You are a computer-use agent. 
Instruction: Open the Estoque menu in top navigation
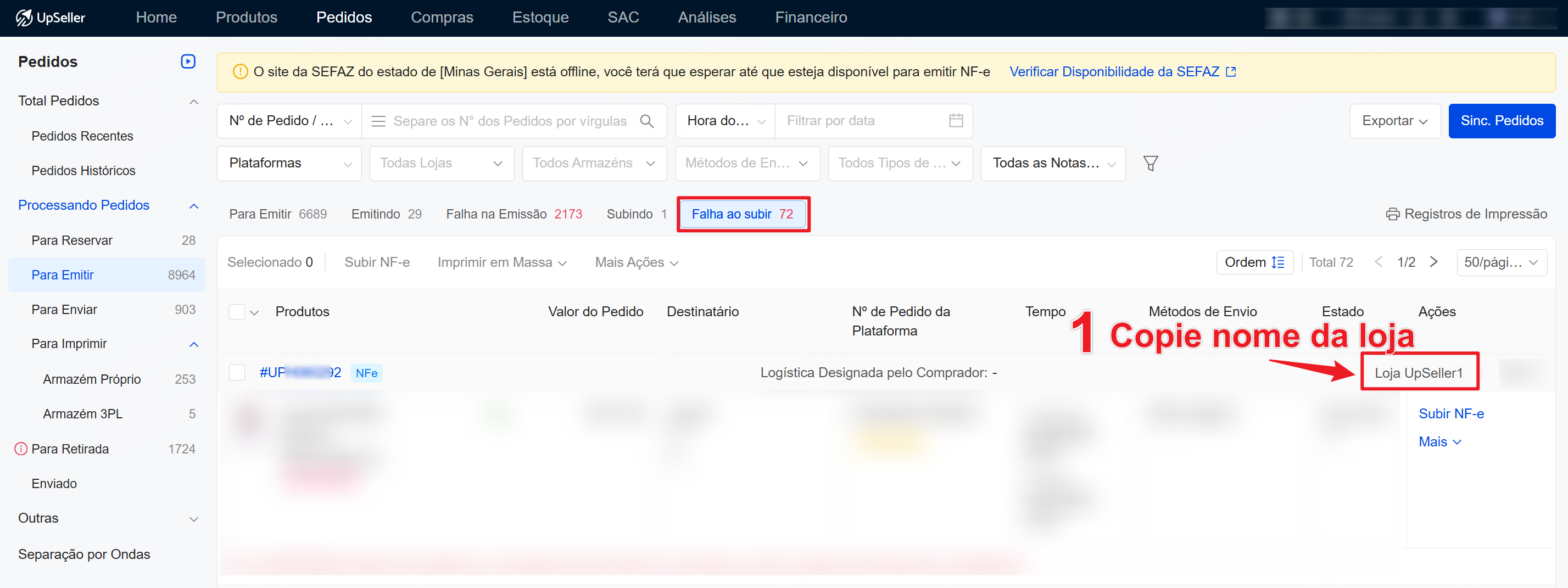[x=540, y=18]
